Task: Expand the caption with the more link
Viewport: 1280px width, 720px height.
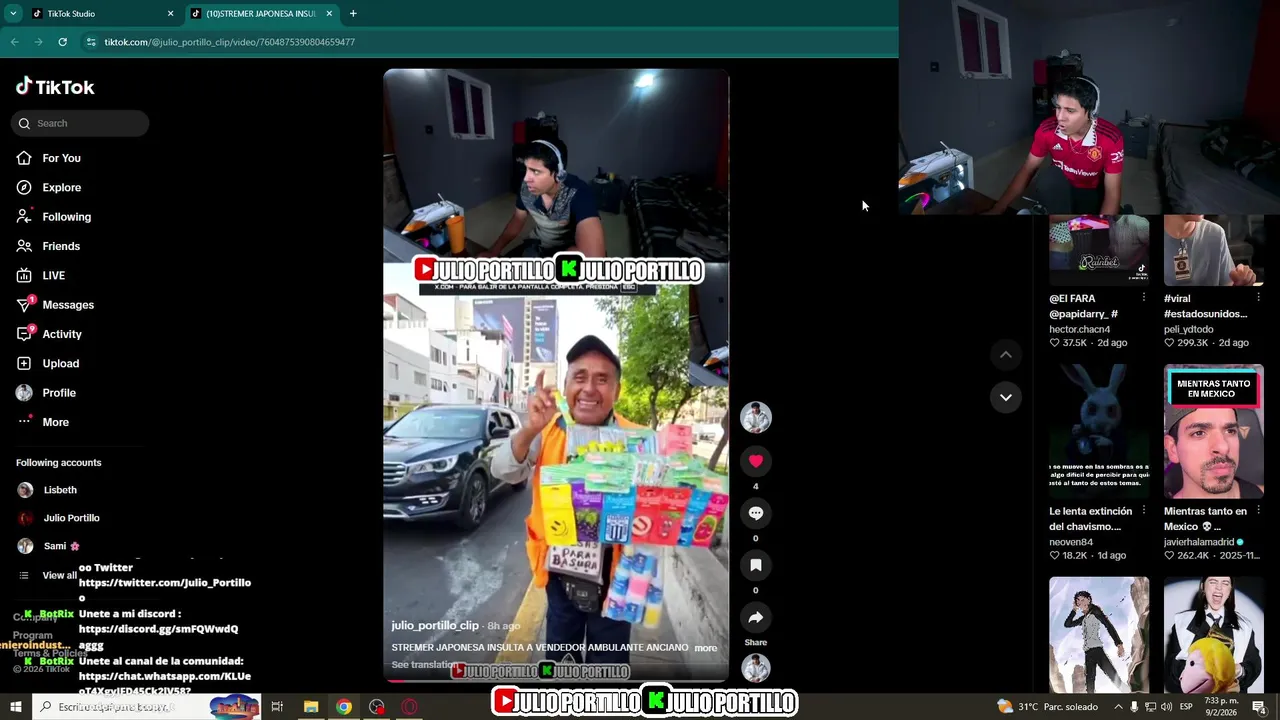Action: 706,648
